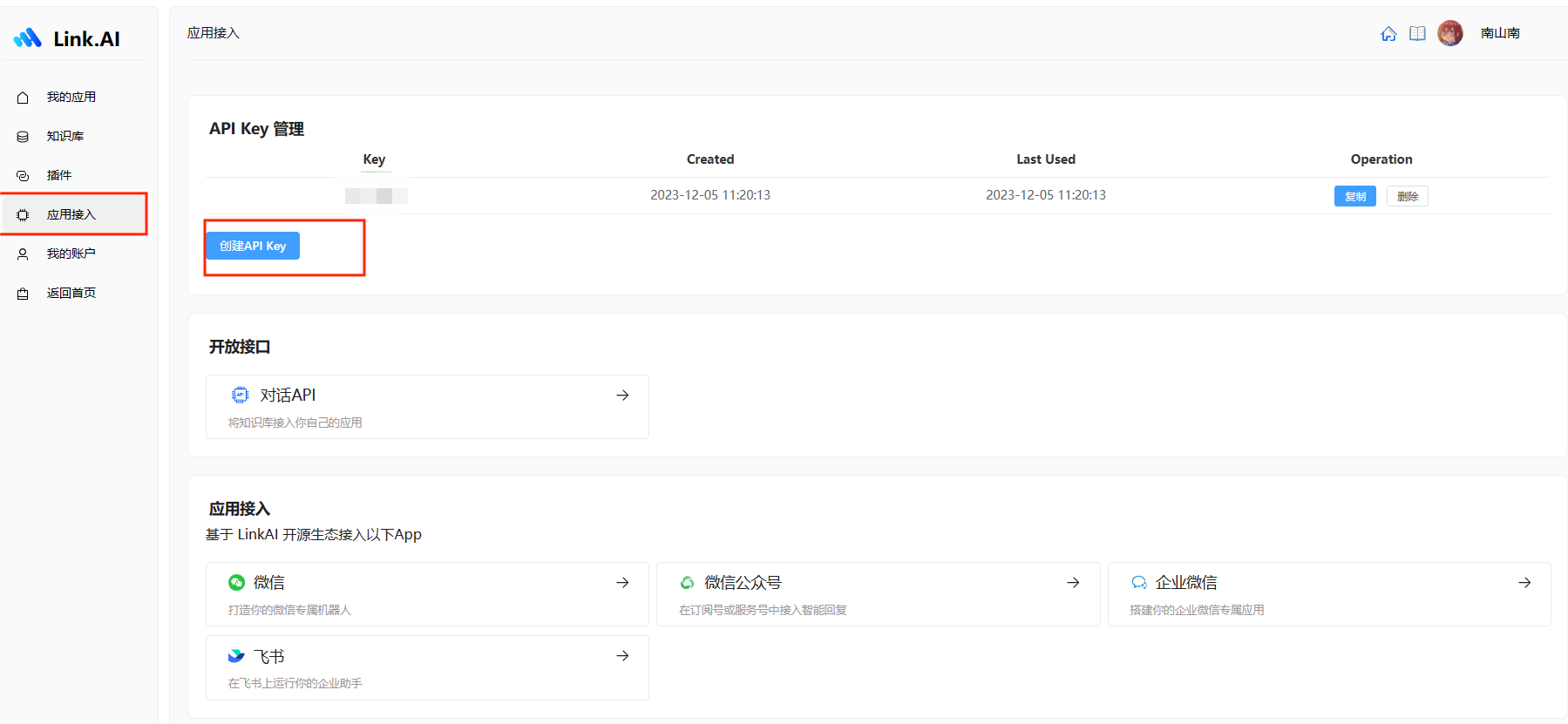Click the 微信公众号 icon
The width and height of the screenshot is (1568, 724).
pos(687,582)
